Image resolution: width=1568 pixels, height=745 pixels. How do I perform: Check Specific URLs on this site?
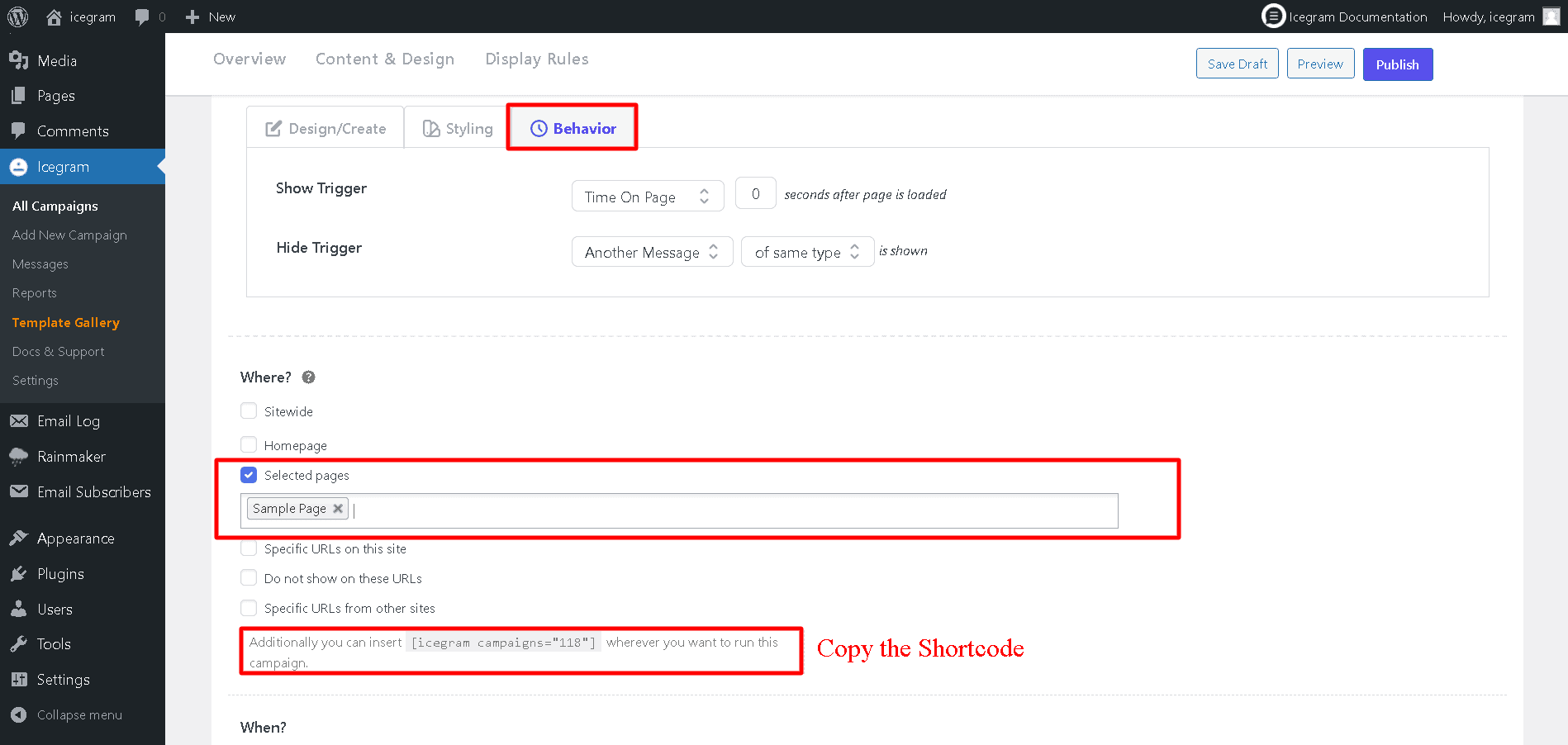(x=249, y=548)
